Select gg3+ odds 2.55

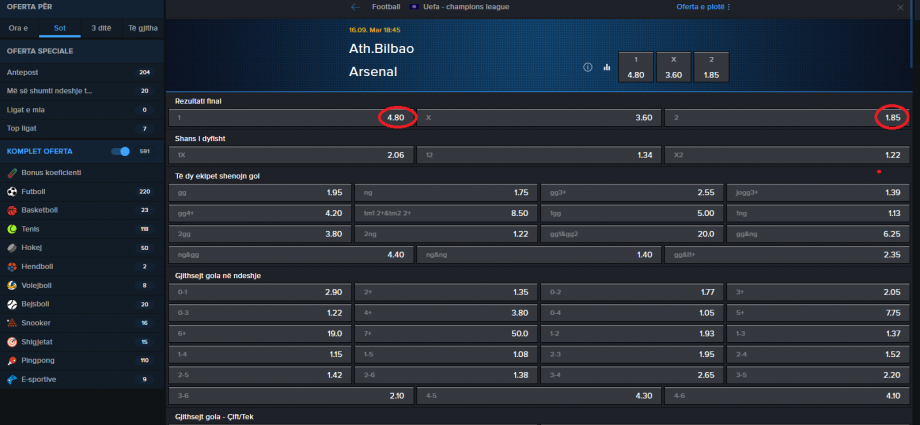[632, 193]
